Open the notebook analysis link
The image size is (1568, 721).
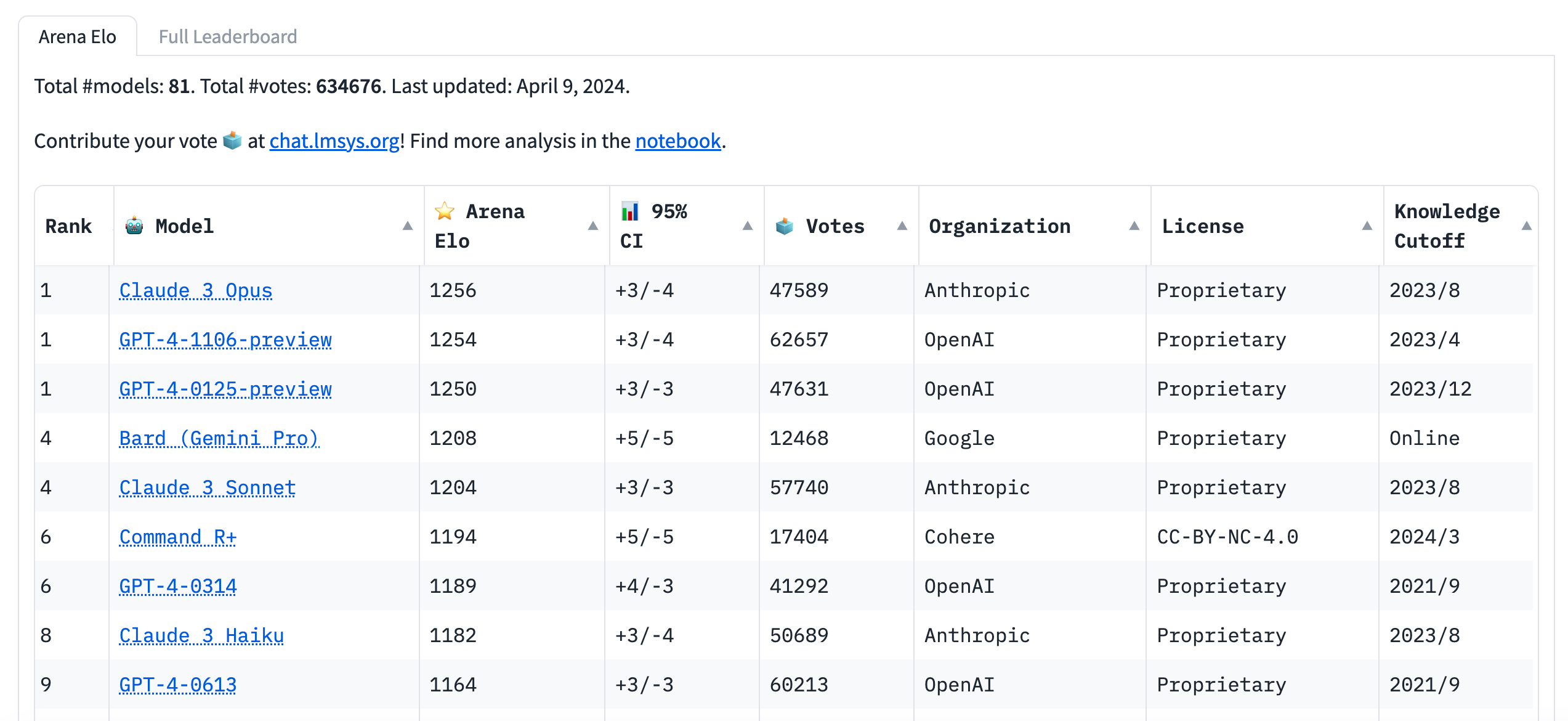point(678,141)
